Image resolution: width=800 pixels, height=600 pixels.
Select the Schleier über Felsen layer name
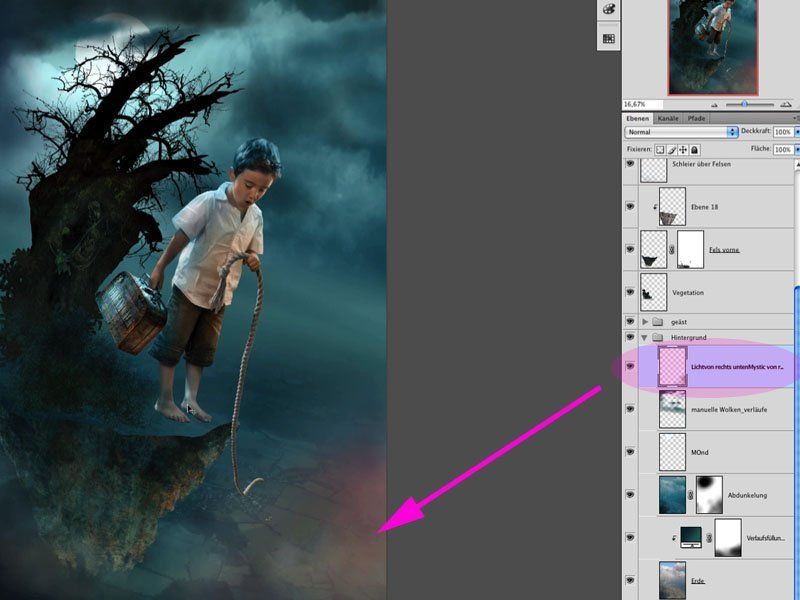(x=701, y=164)
